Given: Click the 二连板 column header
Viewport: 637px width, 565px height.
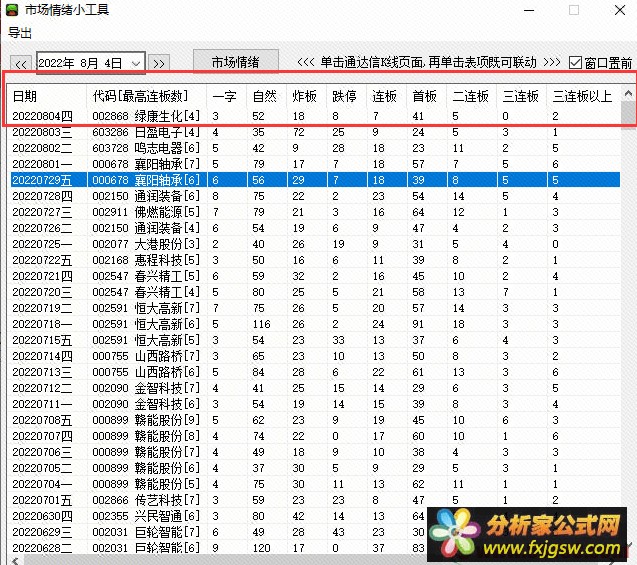Looking at the screenshot, I should [471, 96].
